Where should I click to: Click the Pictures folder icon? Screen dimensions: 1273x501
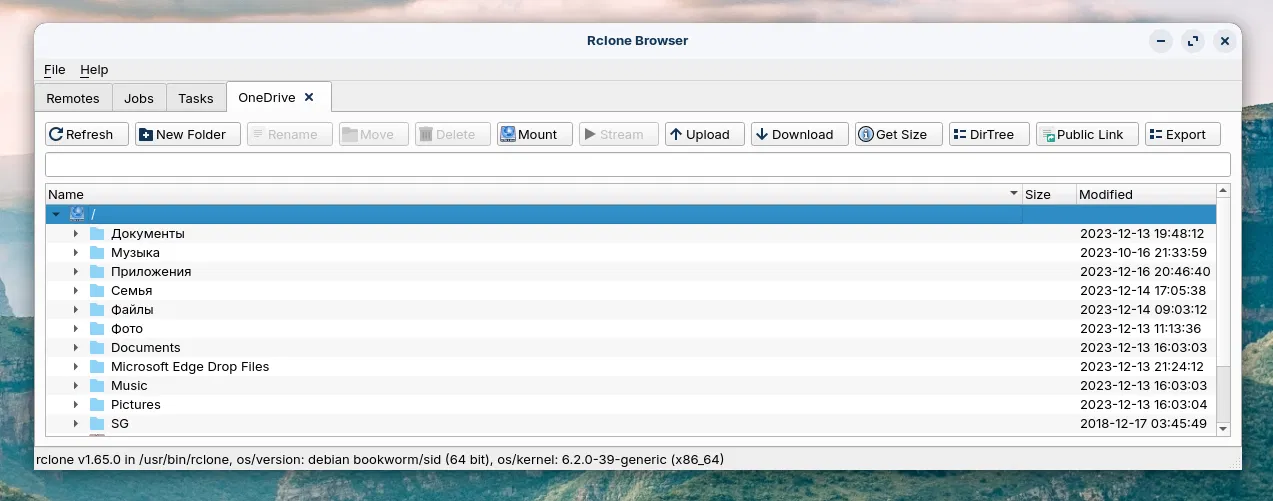coord(97,404)
